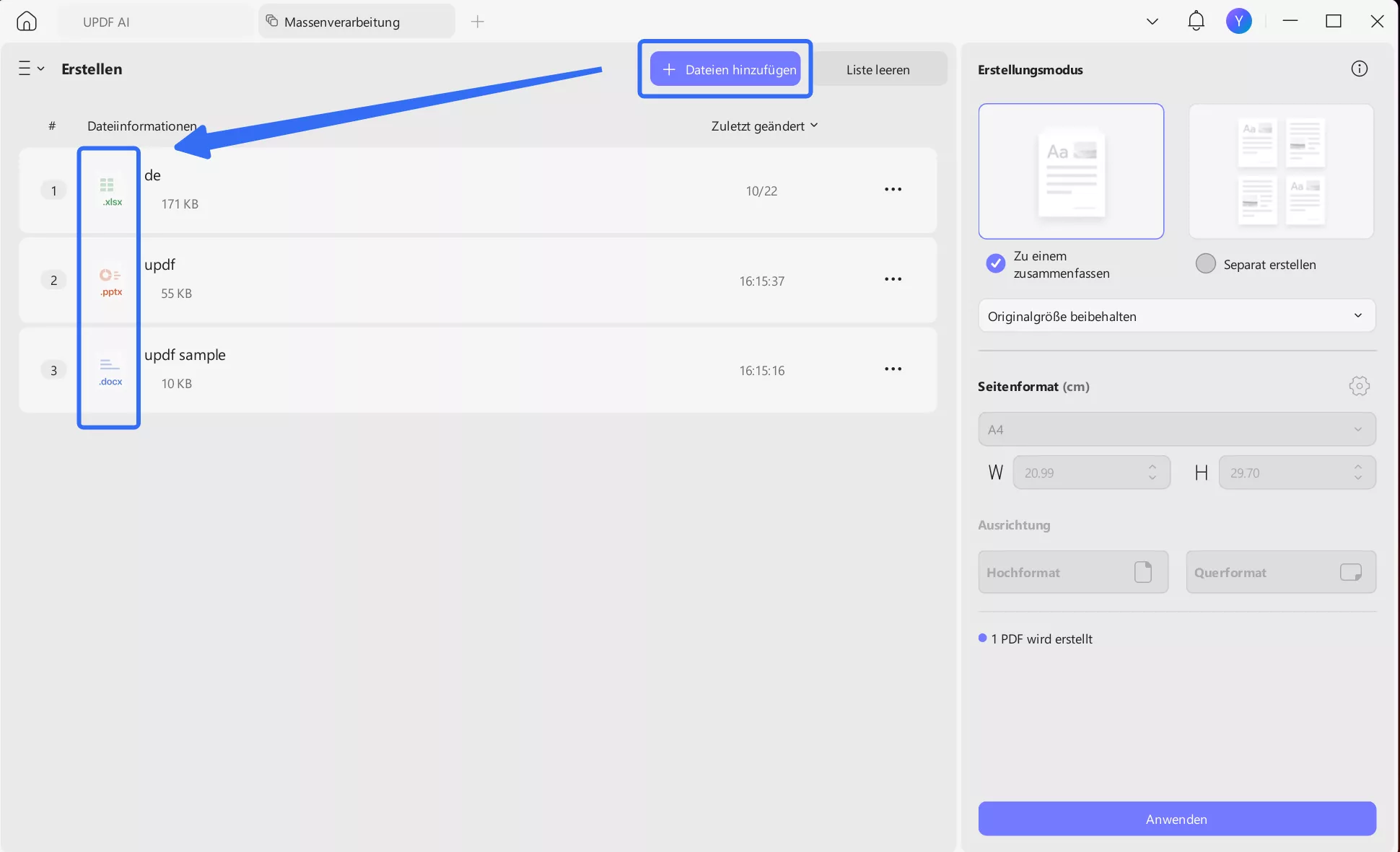Clear the file list with 'Liste leeren'
This screenshot has width=1400, height=852.
click(878, 69)
